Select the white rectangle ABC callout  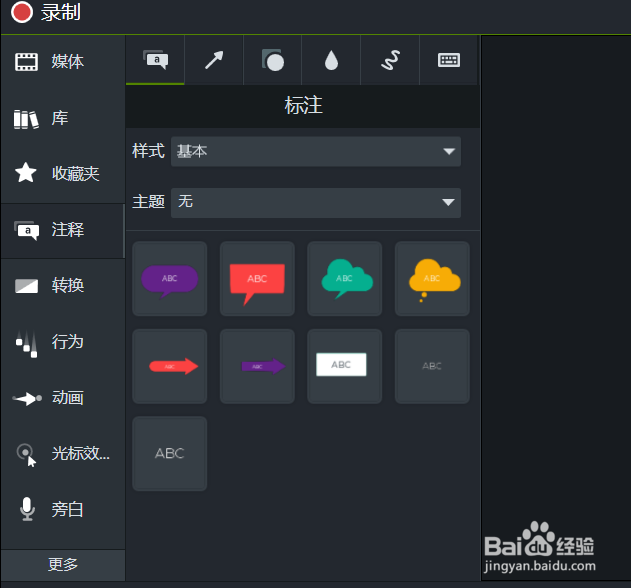(345, 366)
